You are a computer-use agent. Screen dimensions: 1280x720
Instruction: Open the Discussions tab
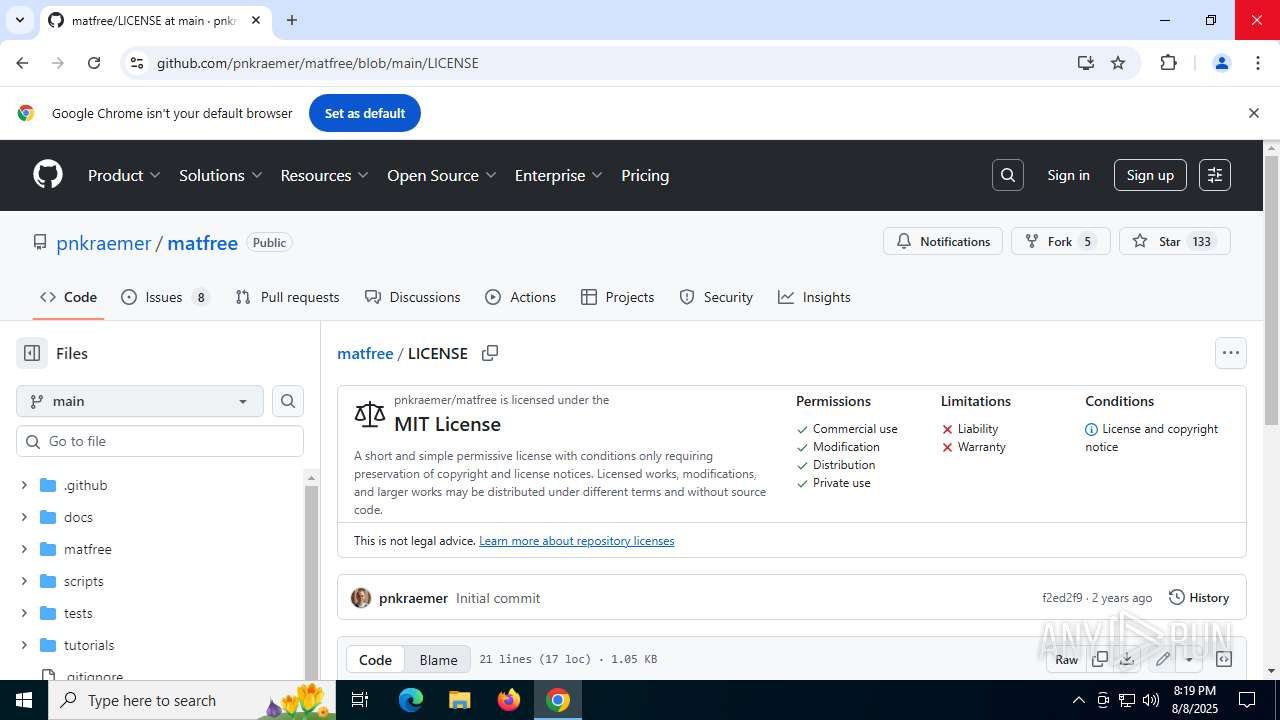412,297
